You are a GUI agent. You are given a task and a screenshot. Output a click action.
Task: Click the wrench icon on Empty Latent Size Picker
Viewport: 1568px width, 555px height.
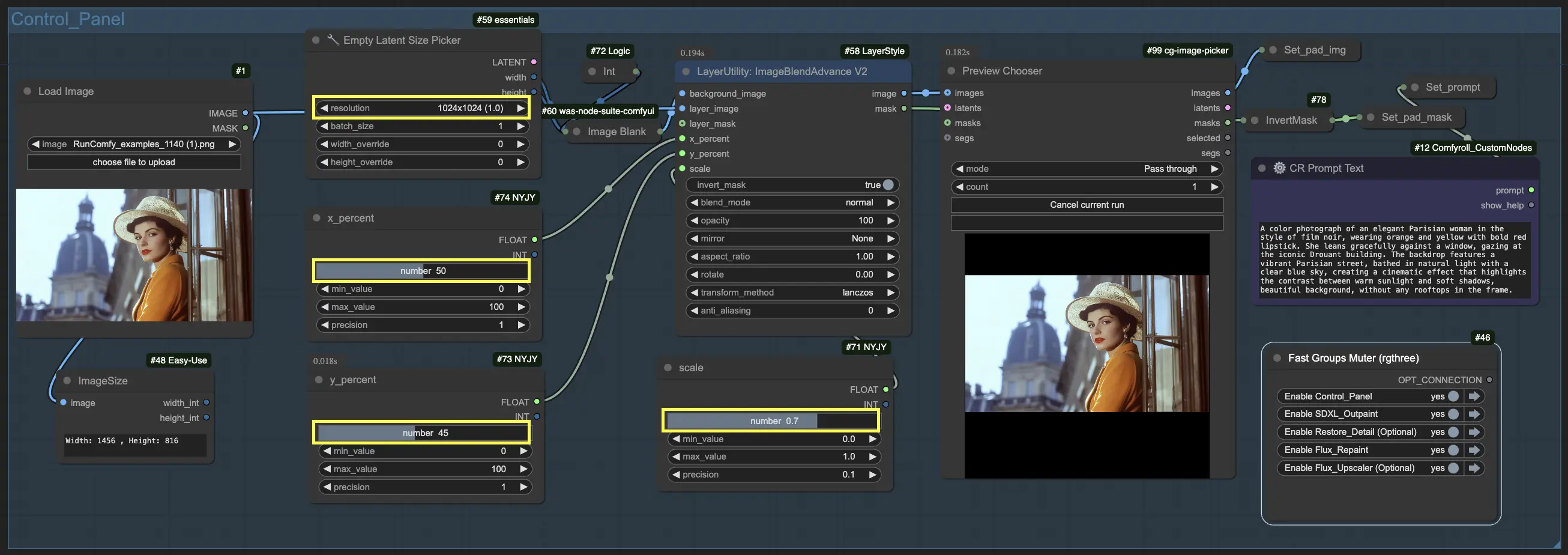[333, 40]
